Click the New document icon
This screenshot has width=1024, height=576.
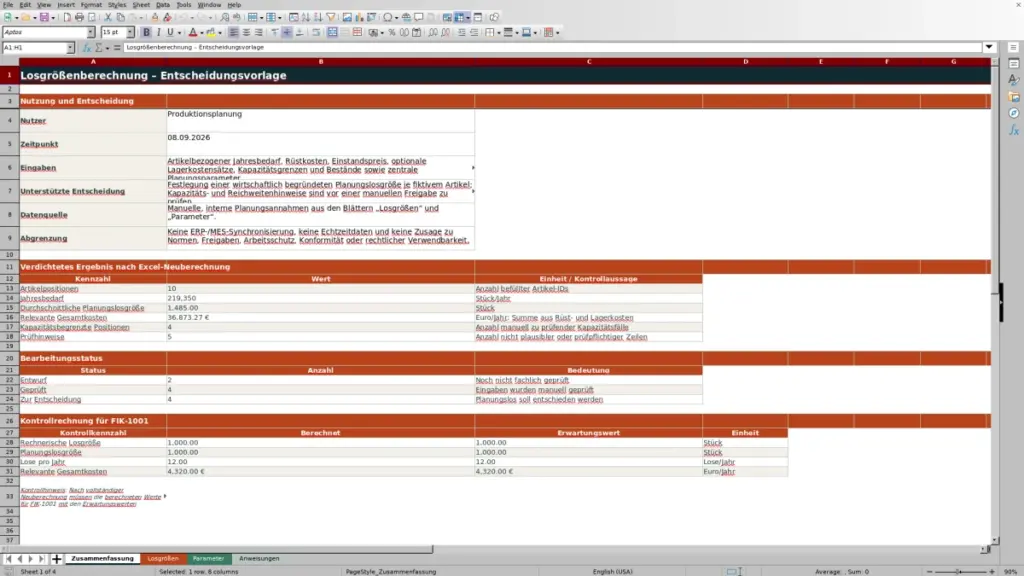pos(8,18)
